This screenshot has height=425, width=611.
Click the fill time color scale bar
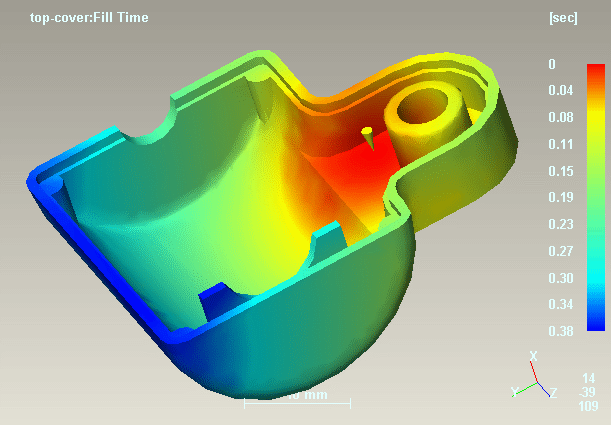coord(596,198)
